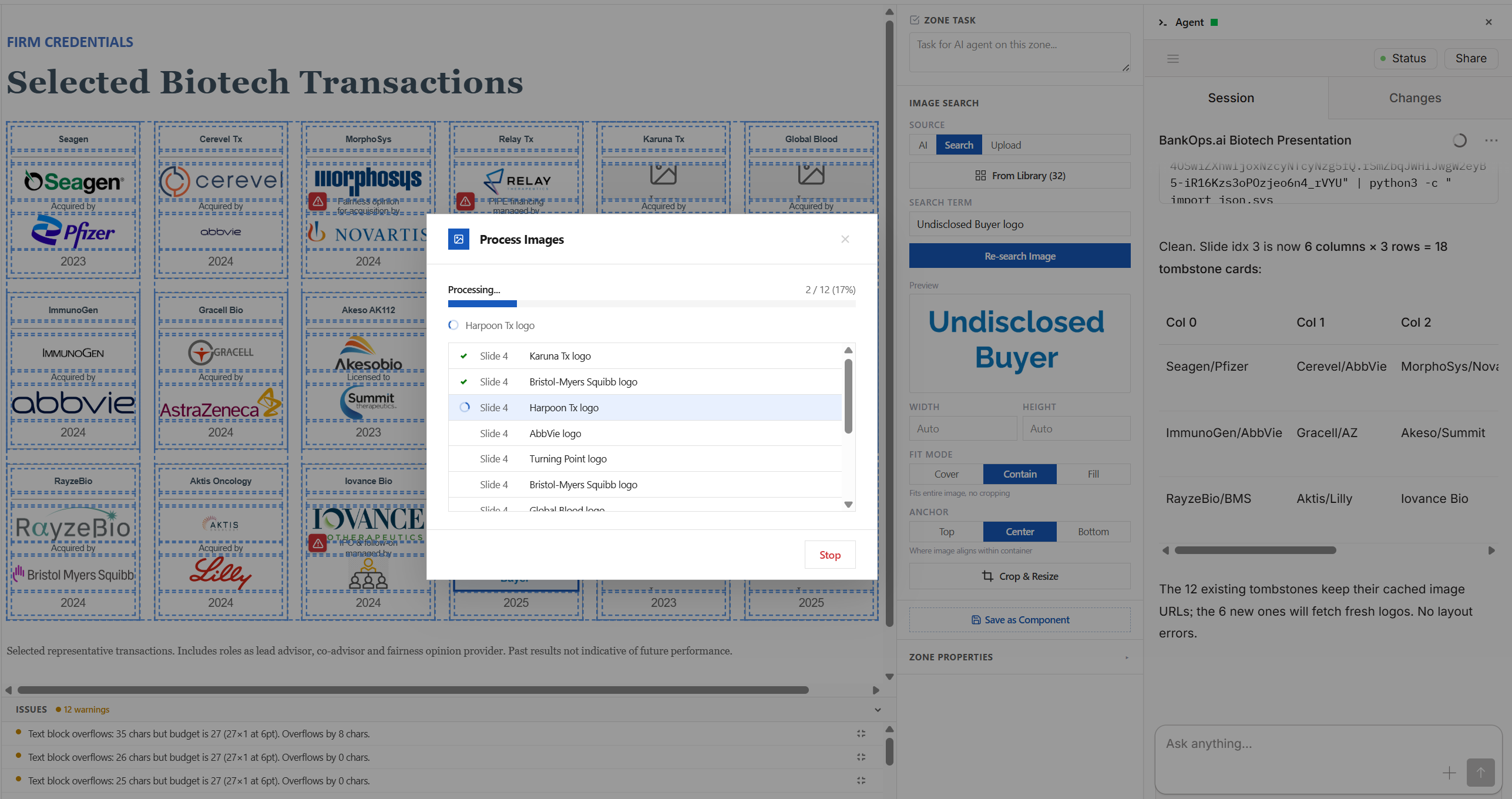Stop the image processing
Screen dimensions: 1512x799
[829, 555]
